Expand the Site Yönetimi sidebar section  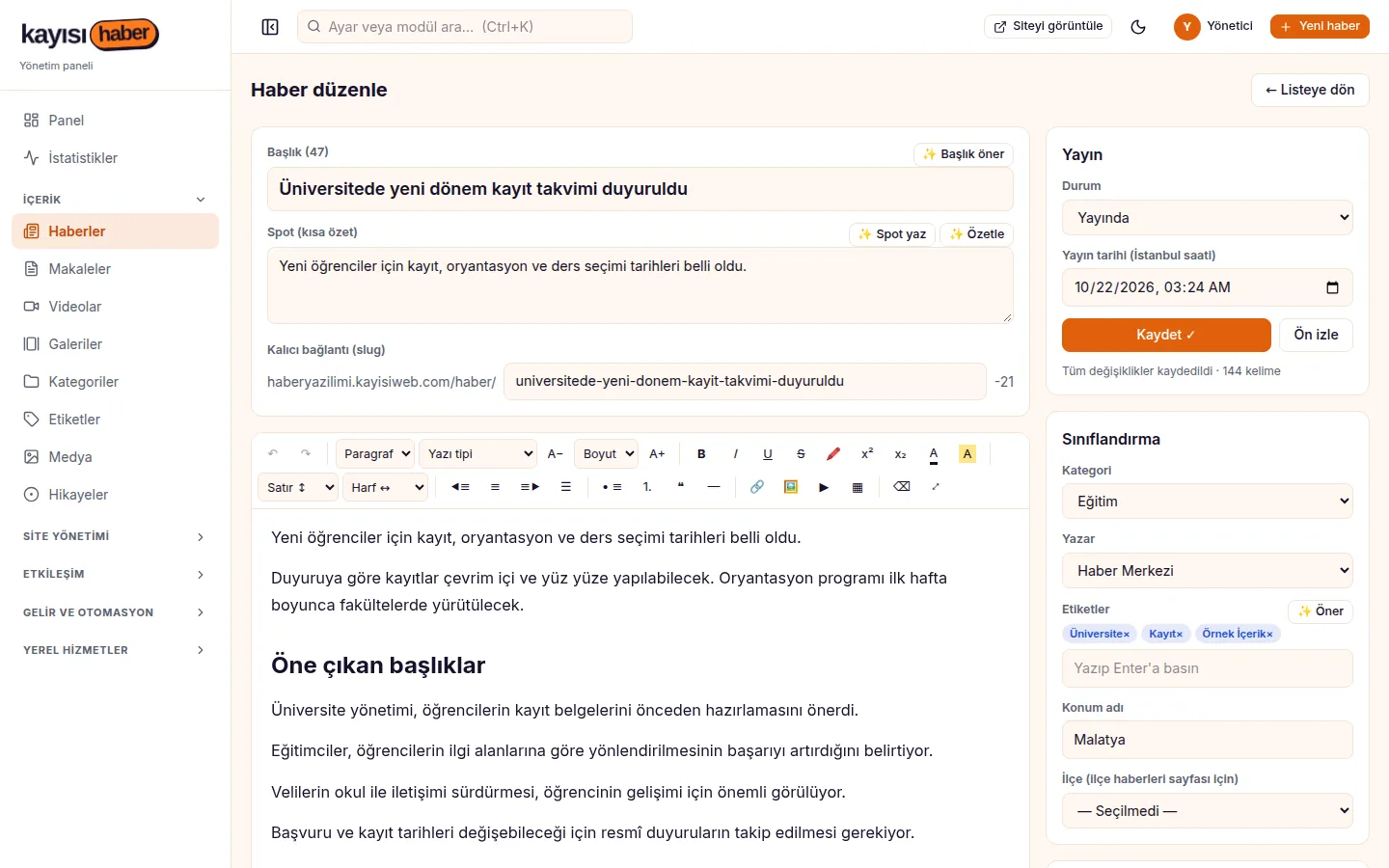pyautogui.click(x=115, y=536)
